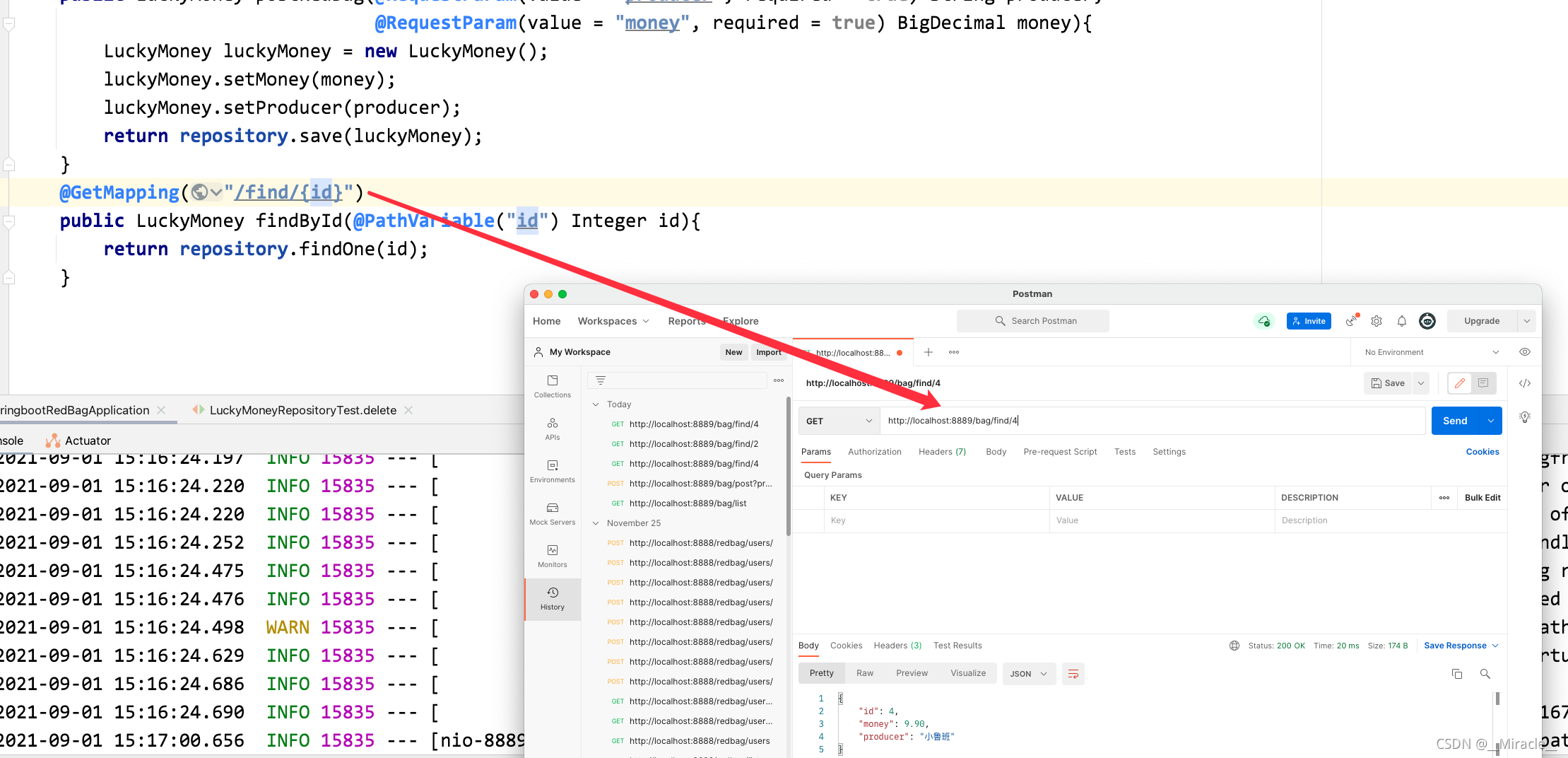Click Actuator tab icon in IDE
Image resolution: width=1568 pixels, height=758 pixels.
[x=53, y=441]
